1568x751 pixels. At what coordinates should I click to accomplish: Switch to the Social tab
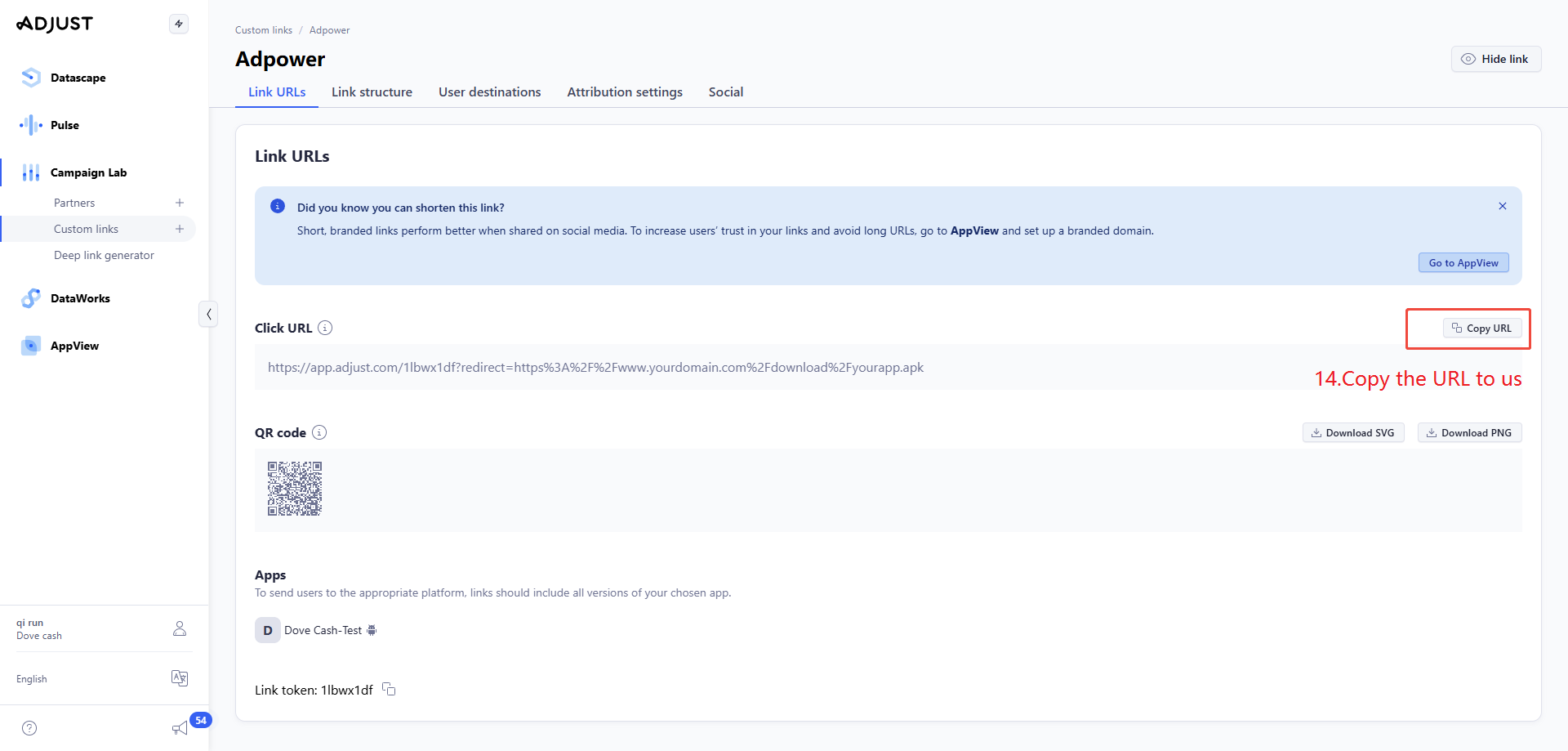(725, 92)
